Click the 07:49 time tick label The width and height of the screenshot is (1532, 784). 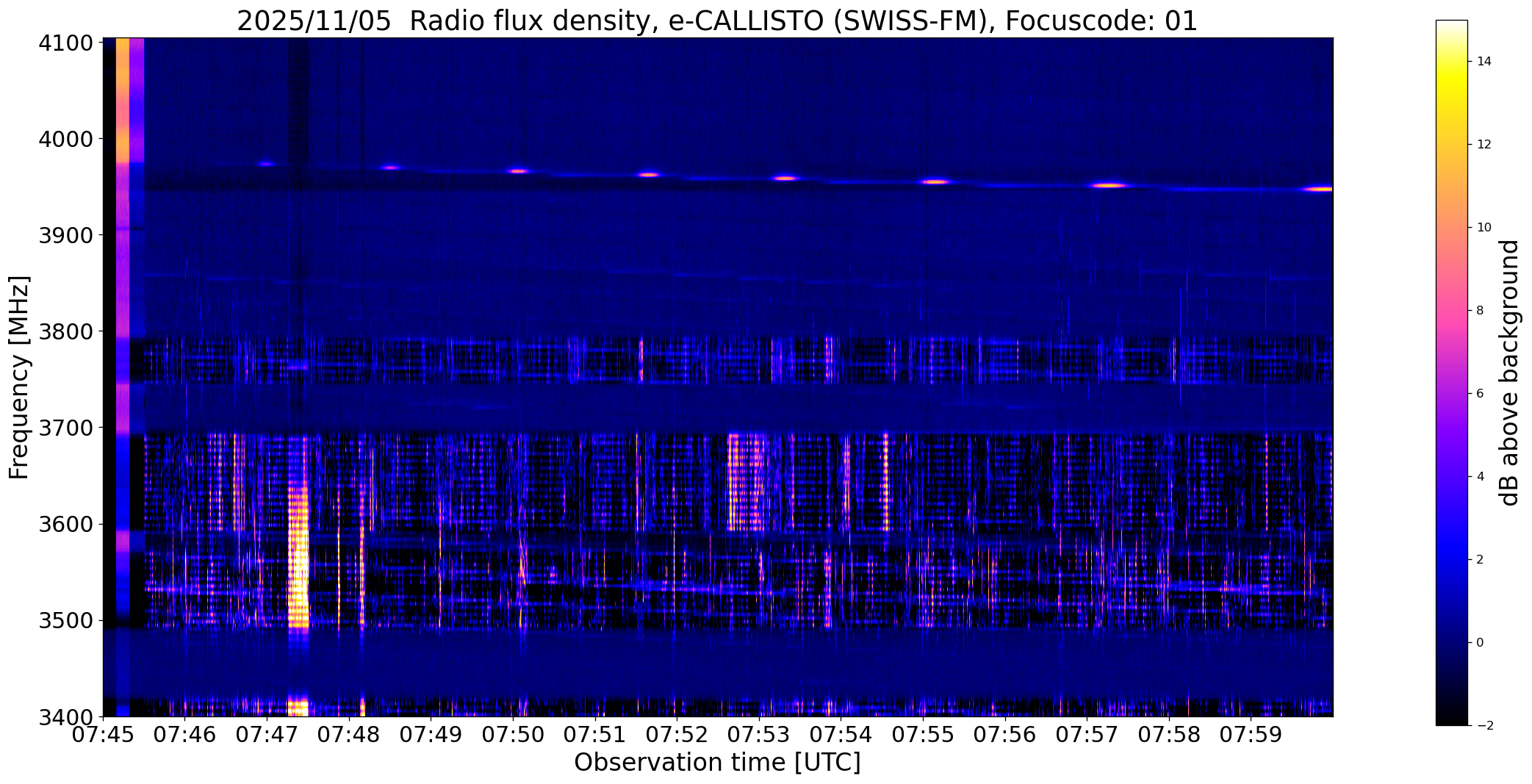pos(431,735)
